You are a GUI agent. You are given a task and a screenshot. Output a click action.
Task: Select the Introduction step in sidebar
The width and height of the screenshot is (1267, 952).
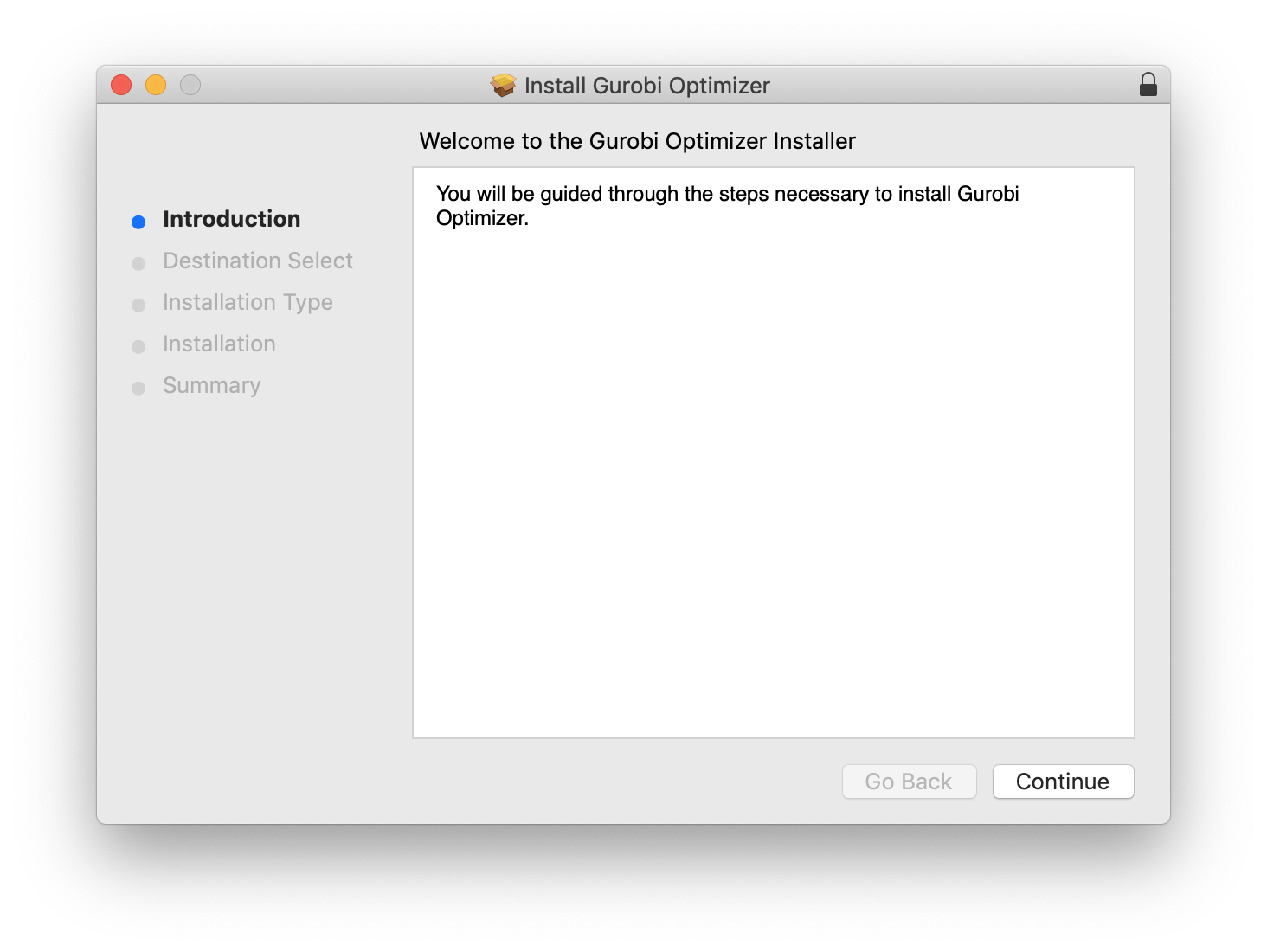pos(231,219)
